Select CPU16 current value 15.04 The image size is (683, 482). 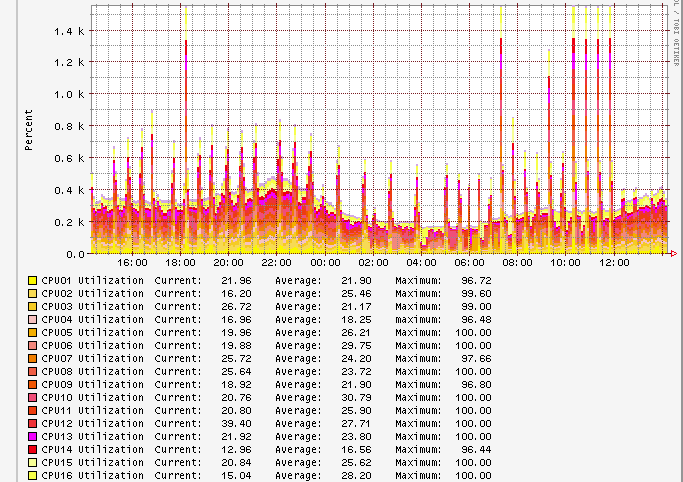(236, 476)
